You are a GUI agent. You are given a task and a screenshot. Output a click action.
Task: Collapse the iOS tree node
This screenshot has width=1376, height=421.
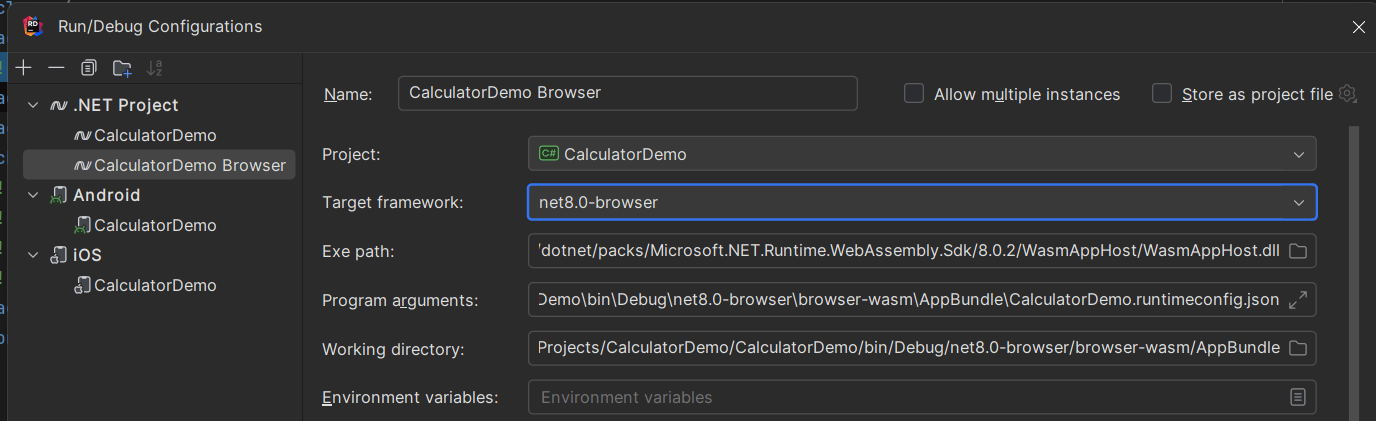33,255
